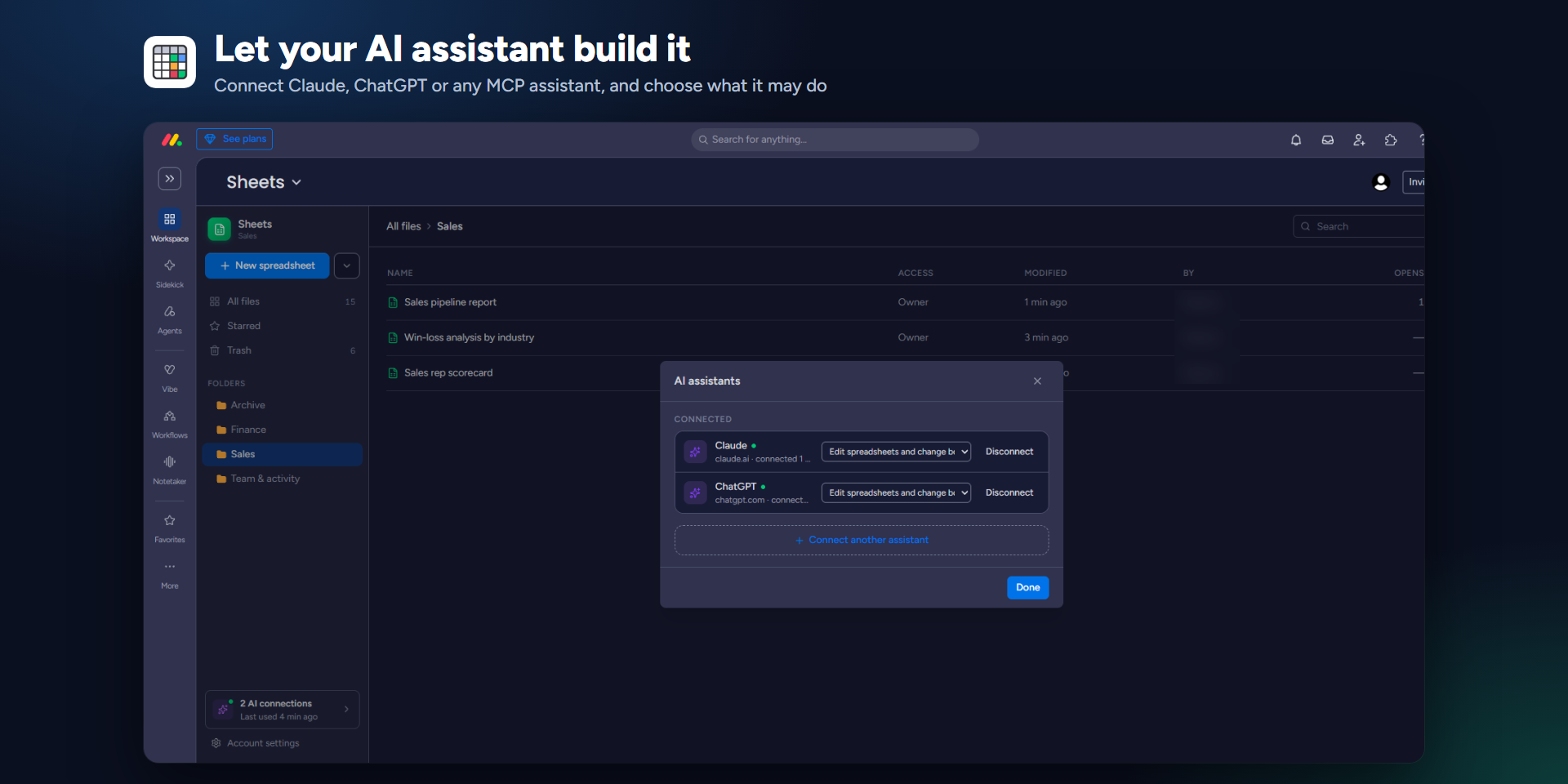Image resolution: width=1568 pixels, height=784 pixels.
Task: Open Agents in the left rail
Action: 170,319
